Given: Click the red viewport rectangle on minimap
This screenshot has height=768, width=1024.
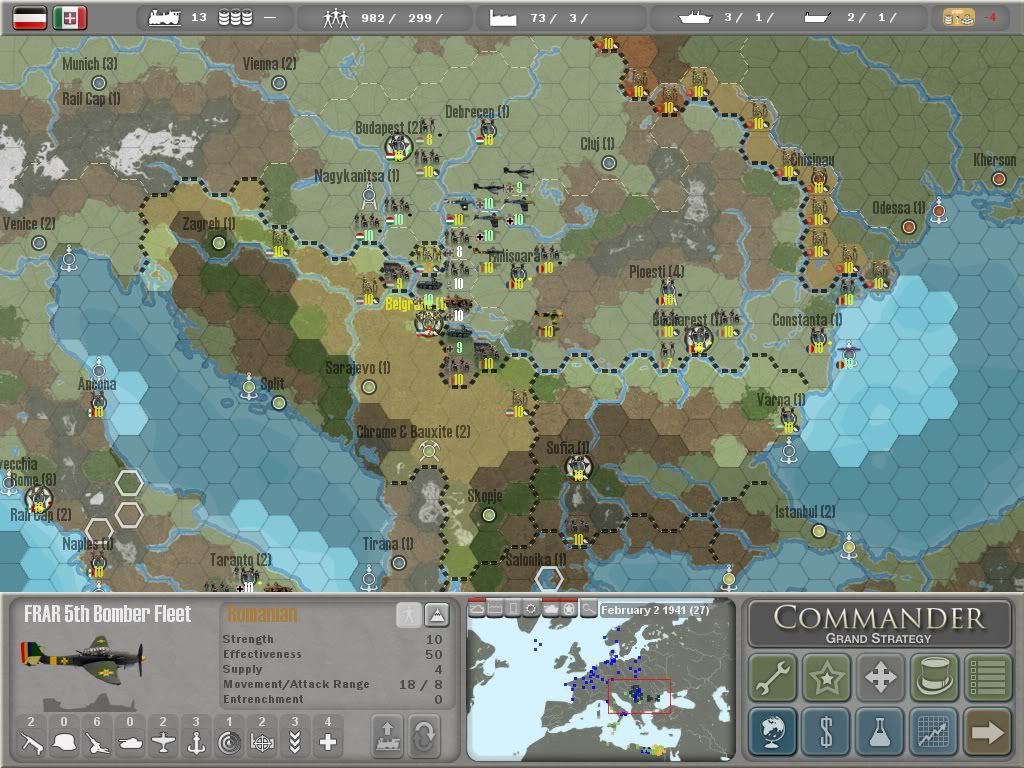Looking at the screenshot, I should 639,696.
